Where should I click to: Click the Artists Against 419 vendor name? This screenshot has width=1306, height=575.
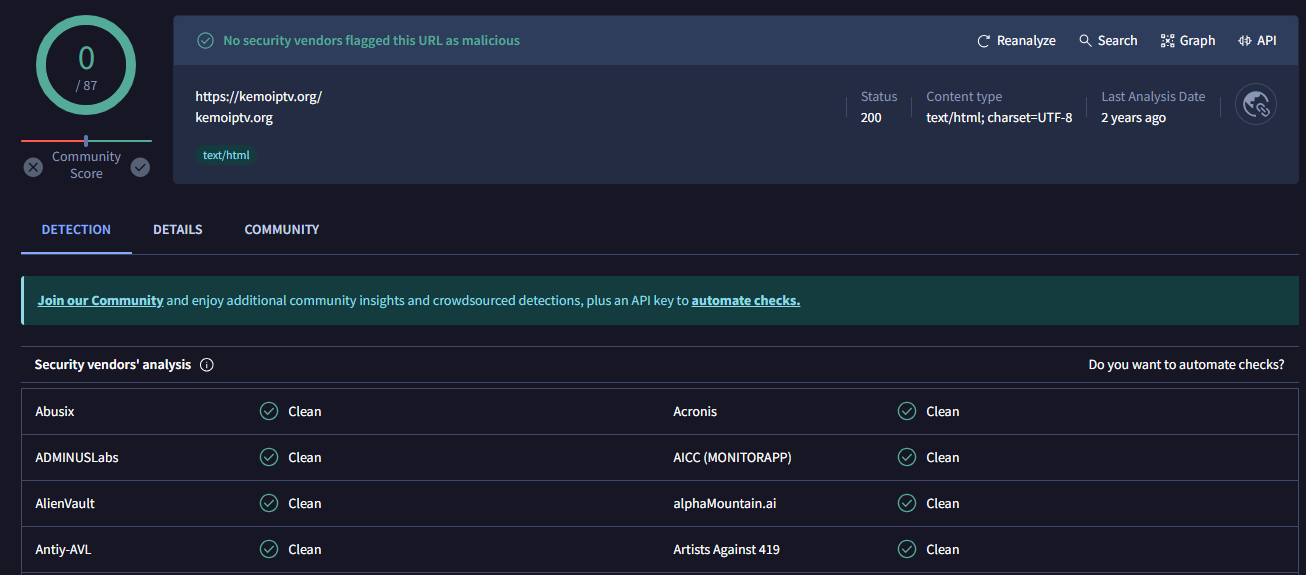(x=726, y=549)
